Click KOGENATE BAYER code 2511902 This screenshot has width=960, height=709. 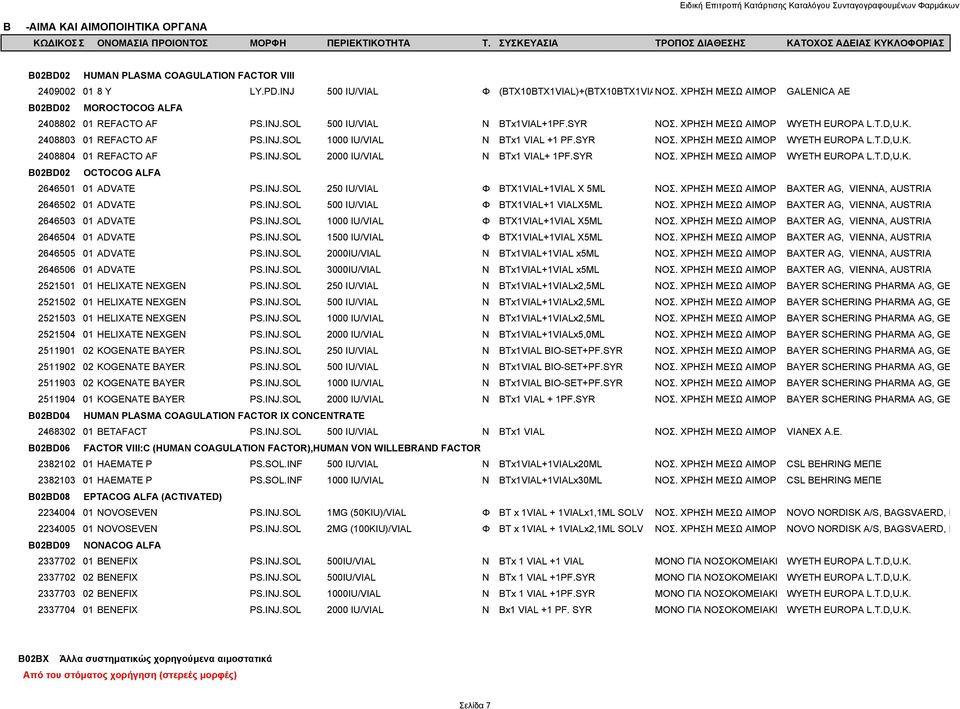pyautogui.click(x=56, y=367)
